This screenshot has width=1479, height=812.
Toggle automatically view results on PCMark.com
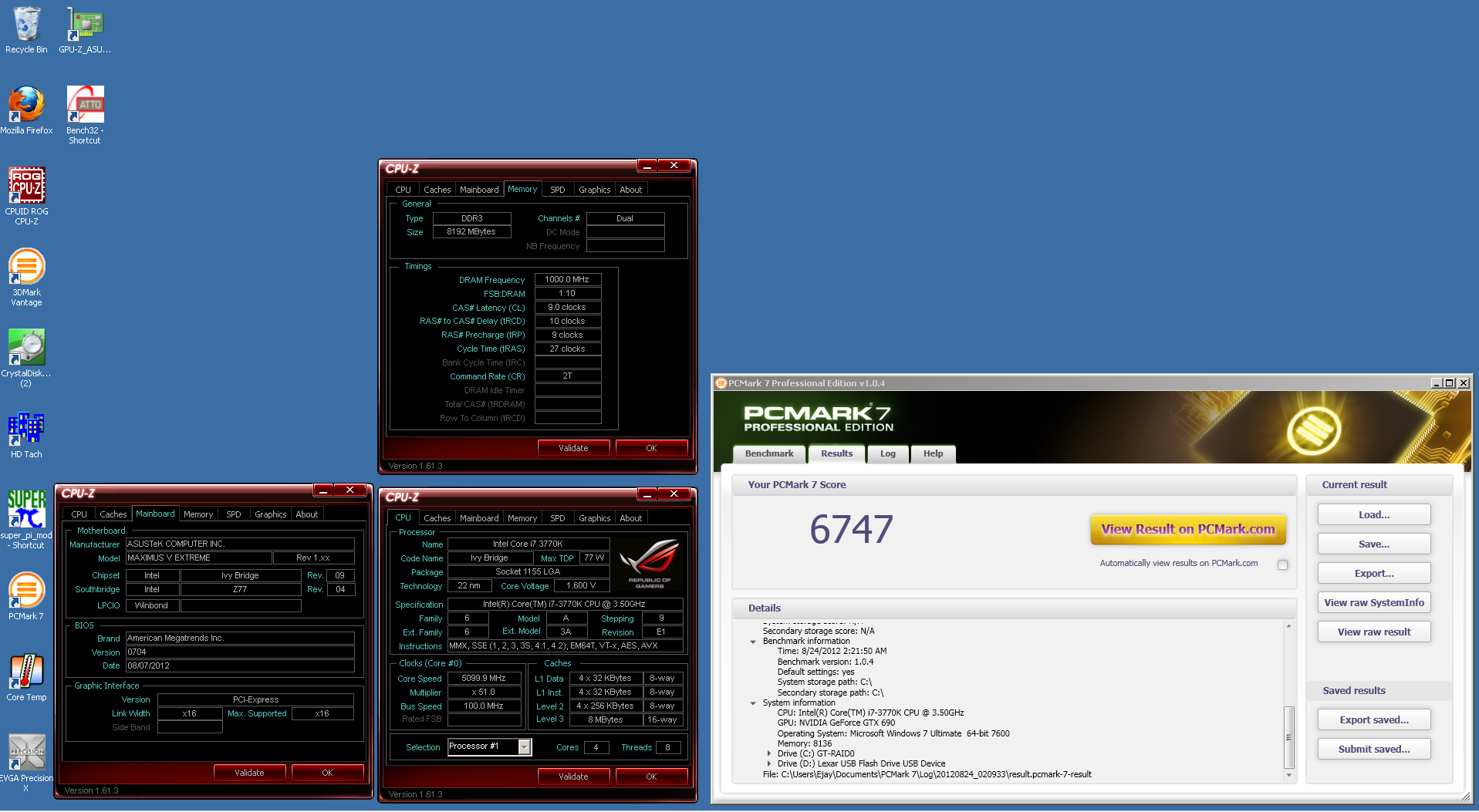click(1282, 564)
